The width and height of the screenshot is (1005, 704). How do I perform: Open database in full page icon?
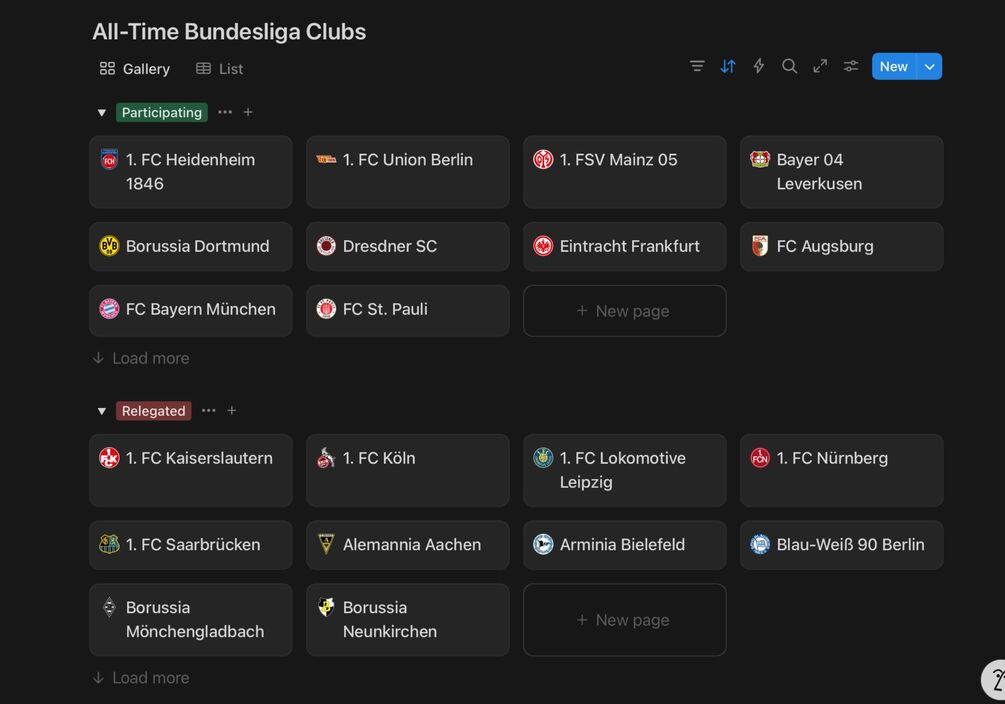coord(820,66)
